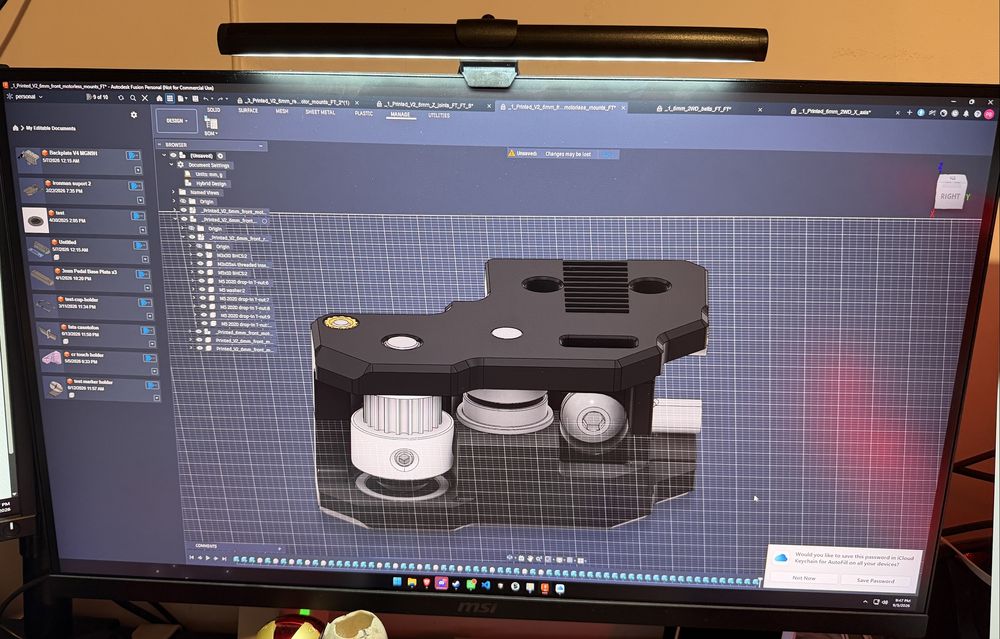
Task: Hide the M5 2020 drop-in T-nut:9 component
Action: point(205,315)
